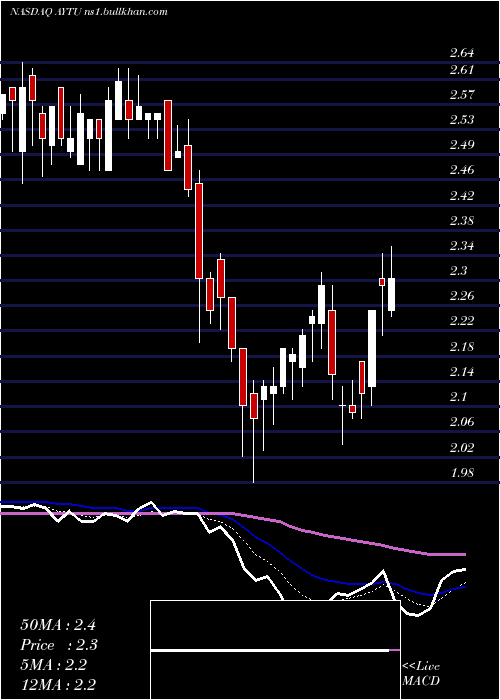Click the 2.1 price axis label
Viewport: 500px width, 700px height.
458,396
